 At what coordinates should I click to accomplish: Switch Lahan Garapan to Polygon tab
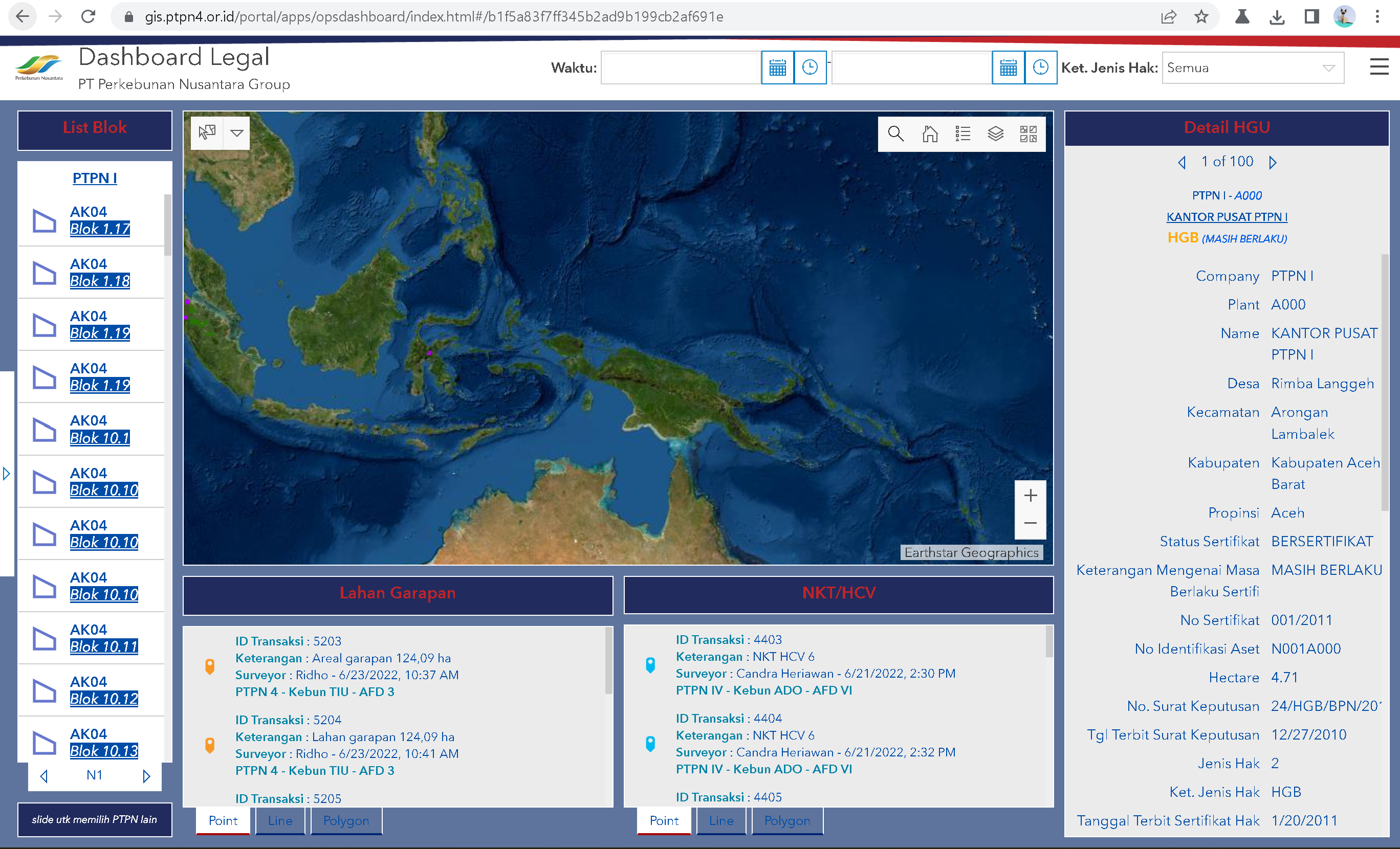click(346, 821)
